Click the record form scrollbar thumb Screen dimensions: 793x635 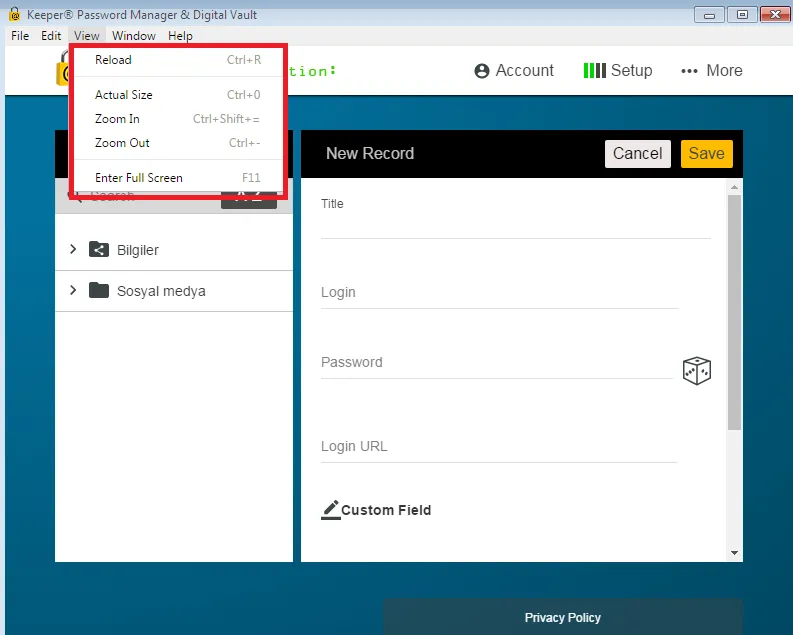click(734, 312)
